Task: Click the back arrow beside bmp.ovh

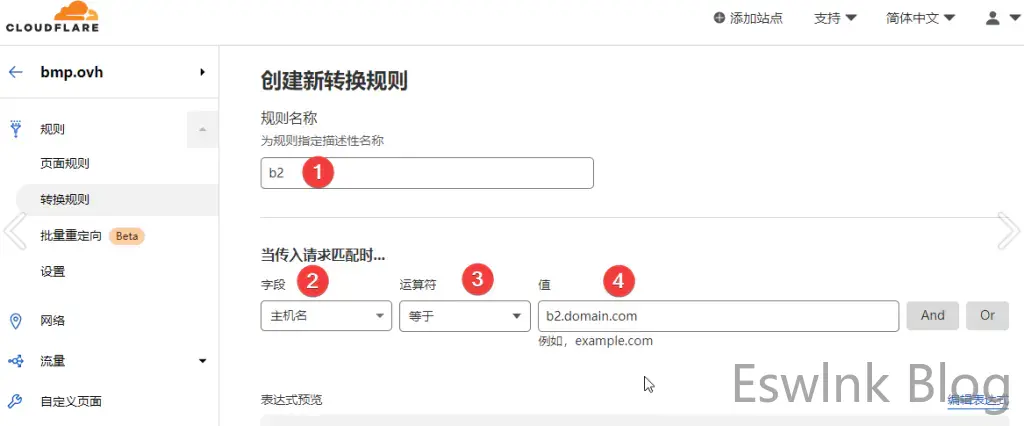Action: point(16,72)
